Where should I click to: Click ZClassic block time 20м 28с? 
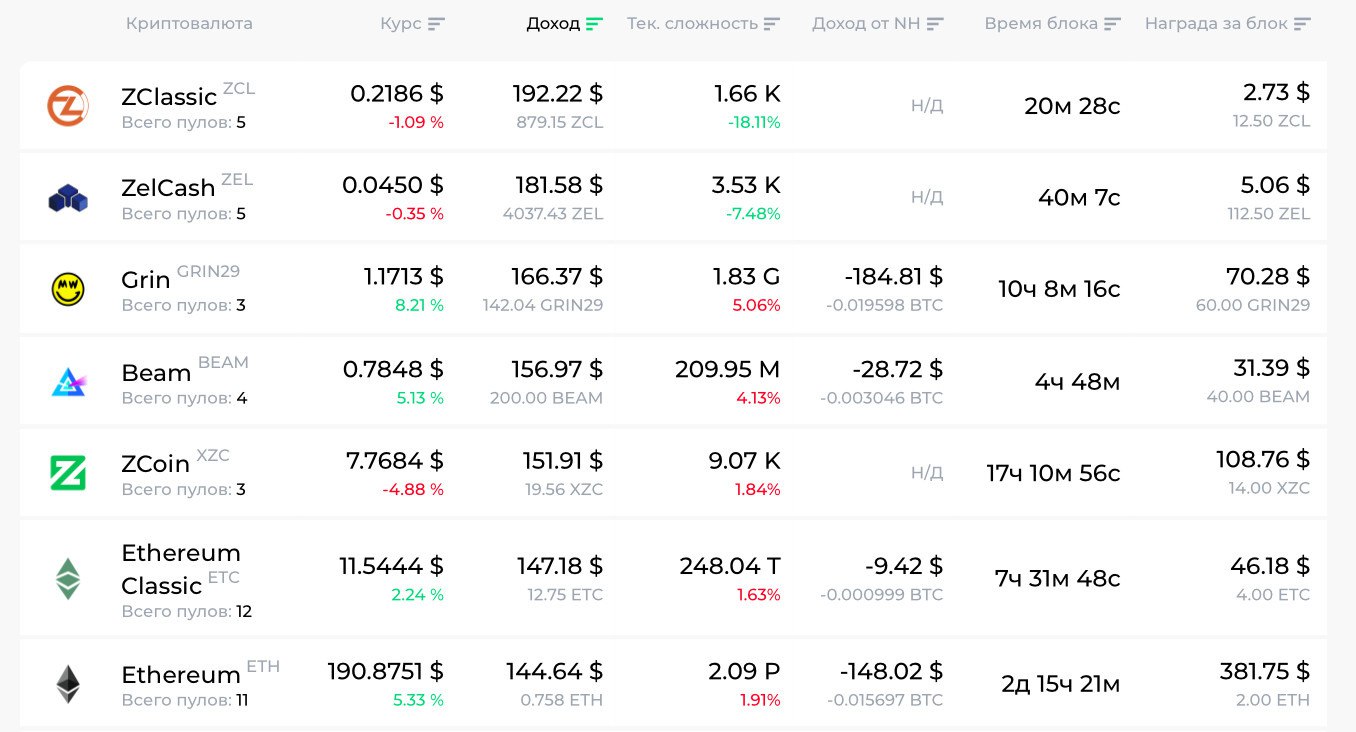1072,106
